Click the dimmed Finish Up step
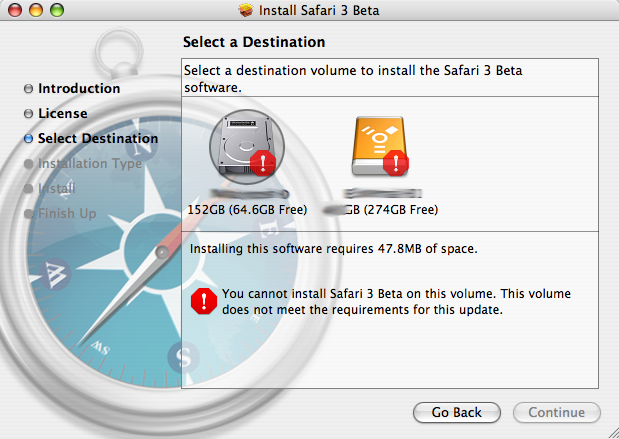Screen dimensions: 619x439 [x=60, y=214]
